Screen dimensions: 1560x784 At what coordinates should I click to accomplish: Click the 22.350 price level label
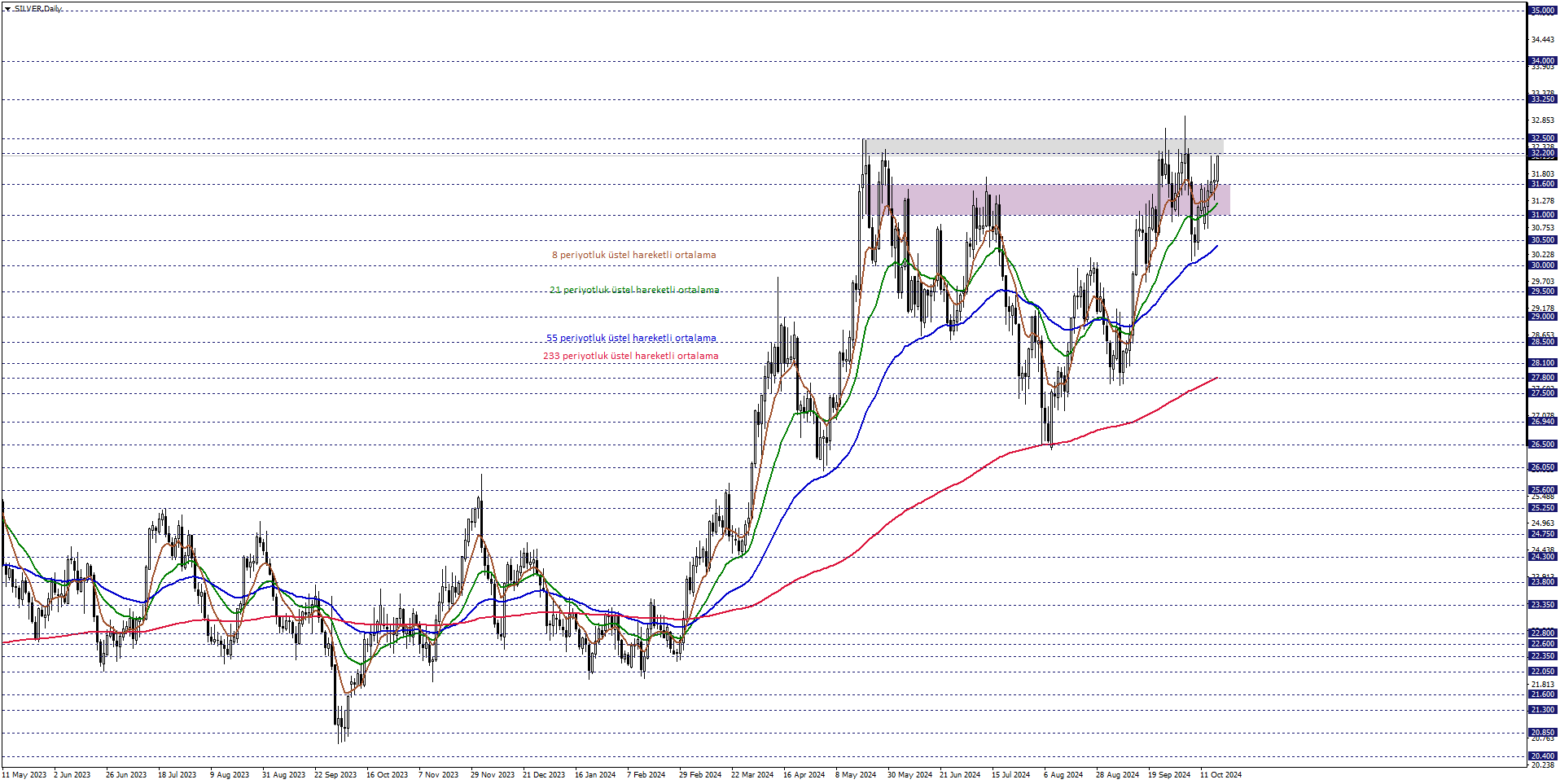click(1543, 656)
